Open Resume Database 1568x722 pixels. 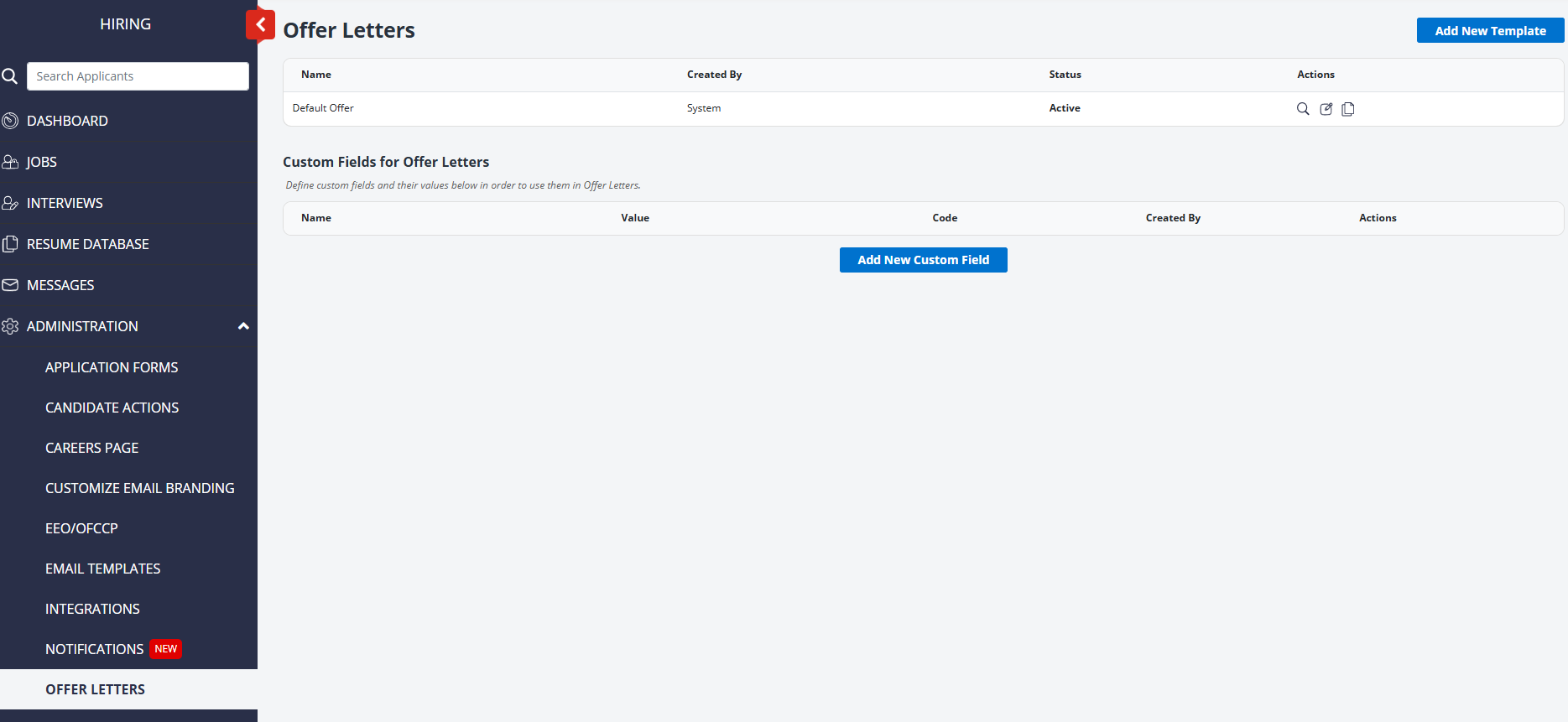coord(87,244)
